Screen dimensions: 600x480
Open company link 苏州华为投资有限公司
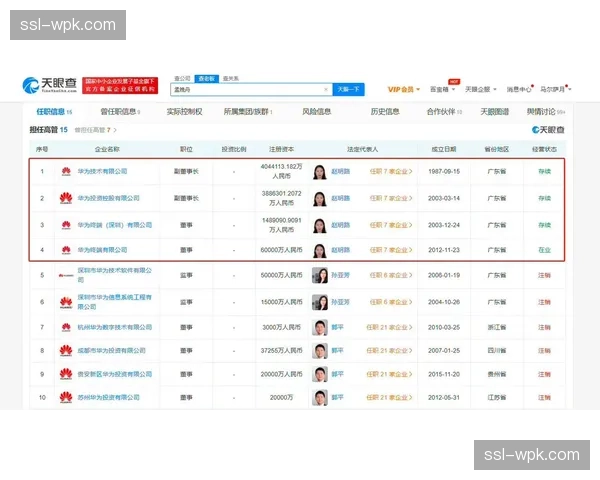[x=108, y=397]
